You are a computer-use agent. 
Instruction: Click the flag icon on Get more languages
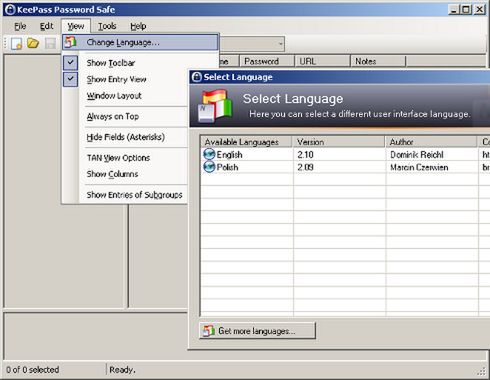pyautogui.click(x=209, y=331)
